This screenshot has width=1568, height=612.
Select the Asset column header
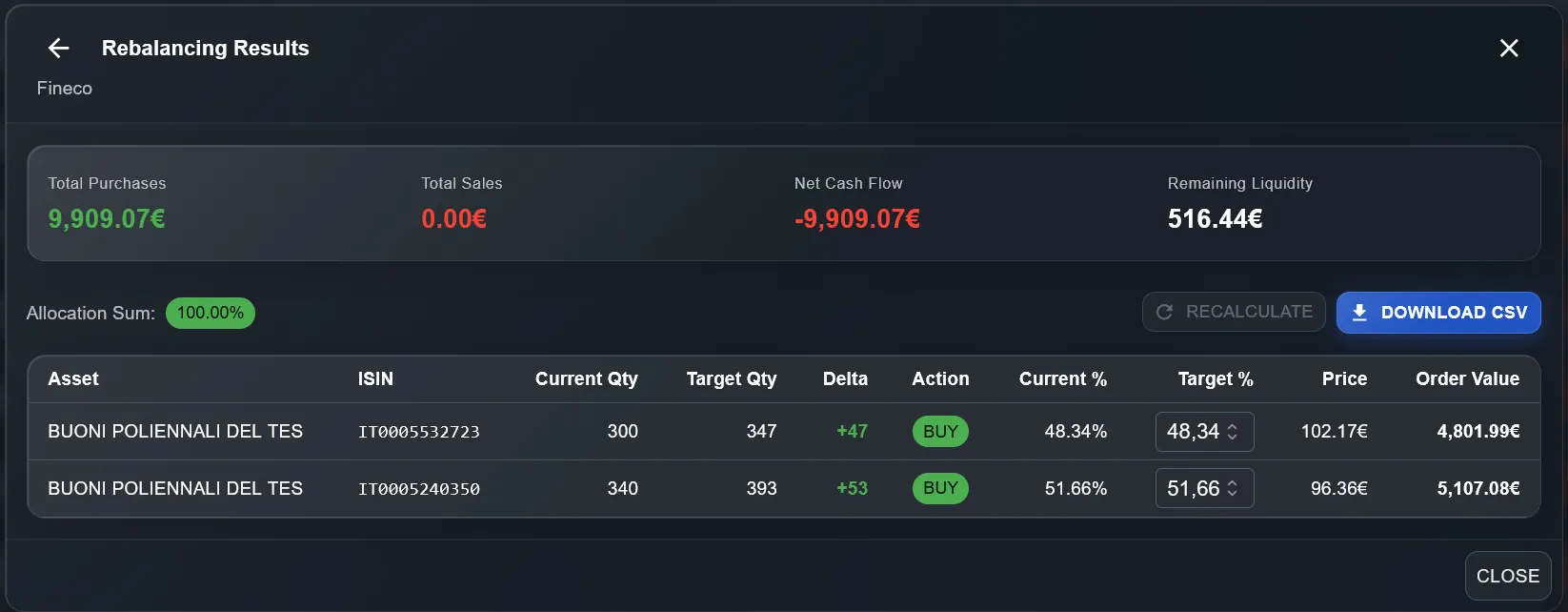tap(73, 378)
